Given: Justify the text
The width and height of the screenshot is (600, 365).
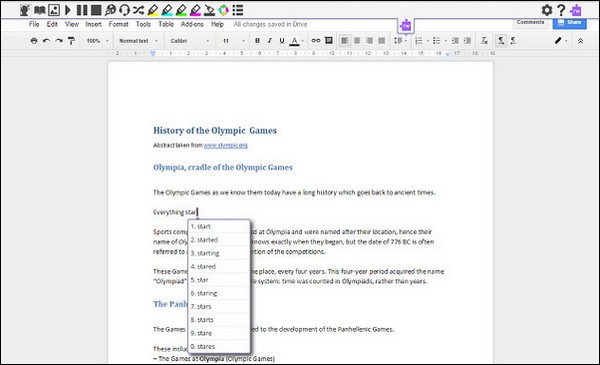Looking at the screenshot, I should pos(382,41).
